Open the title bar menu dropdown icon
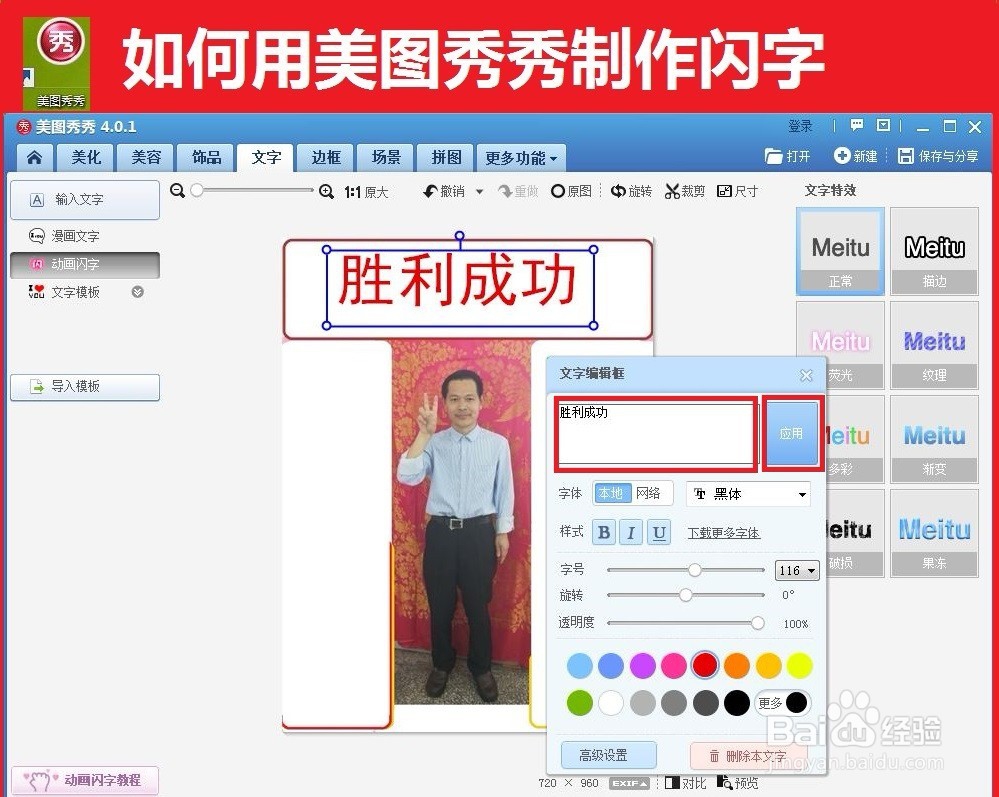The image size is (999, 797). tap(883, 126)
